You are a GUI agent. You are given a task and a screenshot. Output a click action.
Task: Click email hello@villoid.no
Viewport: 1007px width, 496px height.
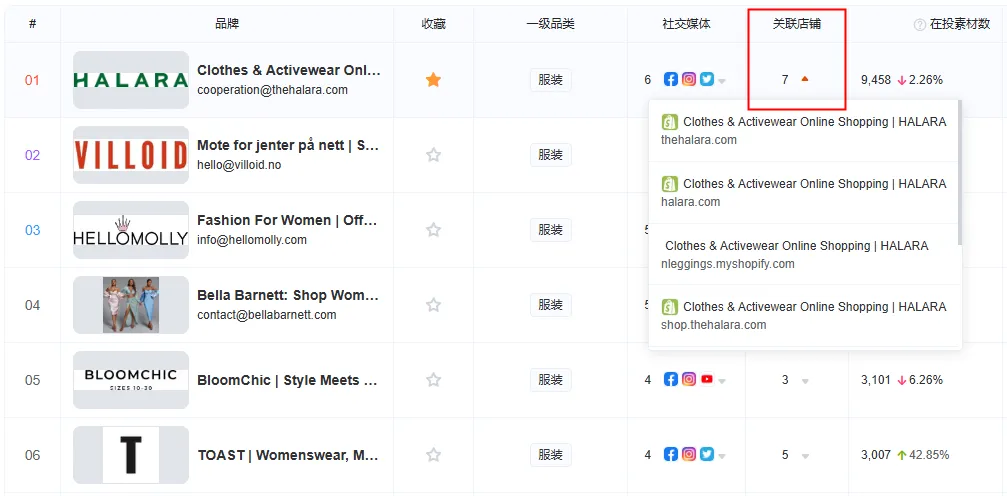239,165
